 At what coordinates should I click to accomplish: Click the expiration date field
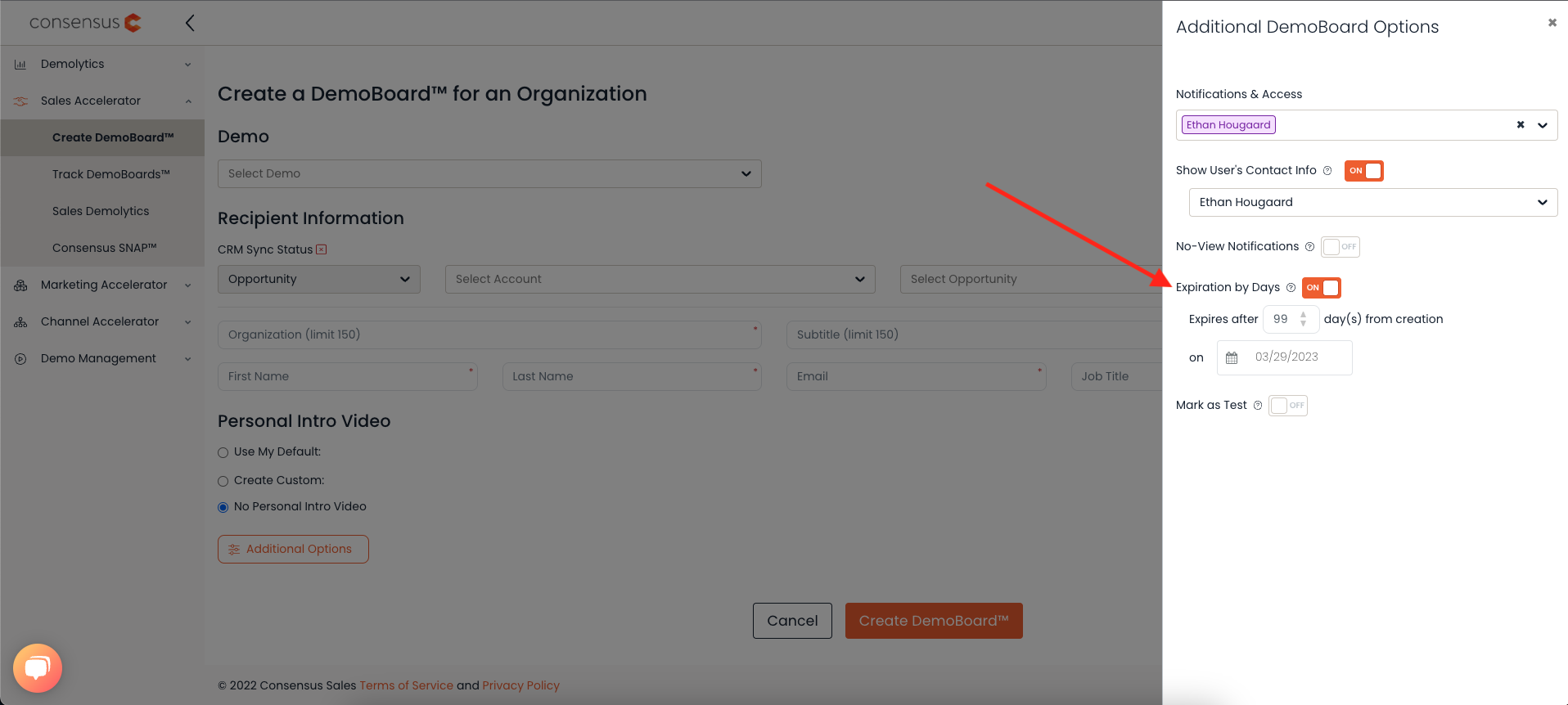click(x=1285, y=358)
